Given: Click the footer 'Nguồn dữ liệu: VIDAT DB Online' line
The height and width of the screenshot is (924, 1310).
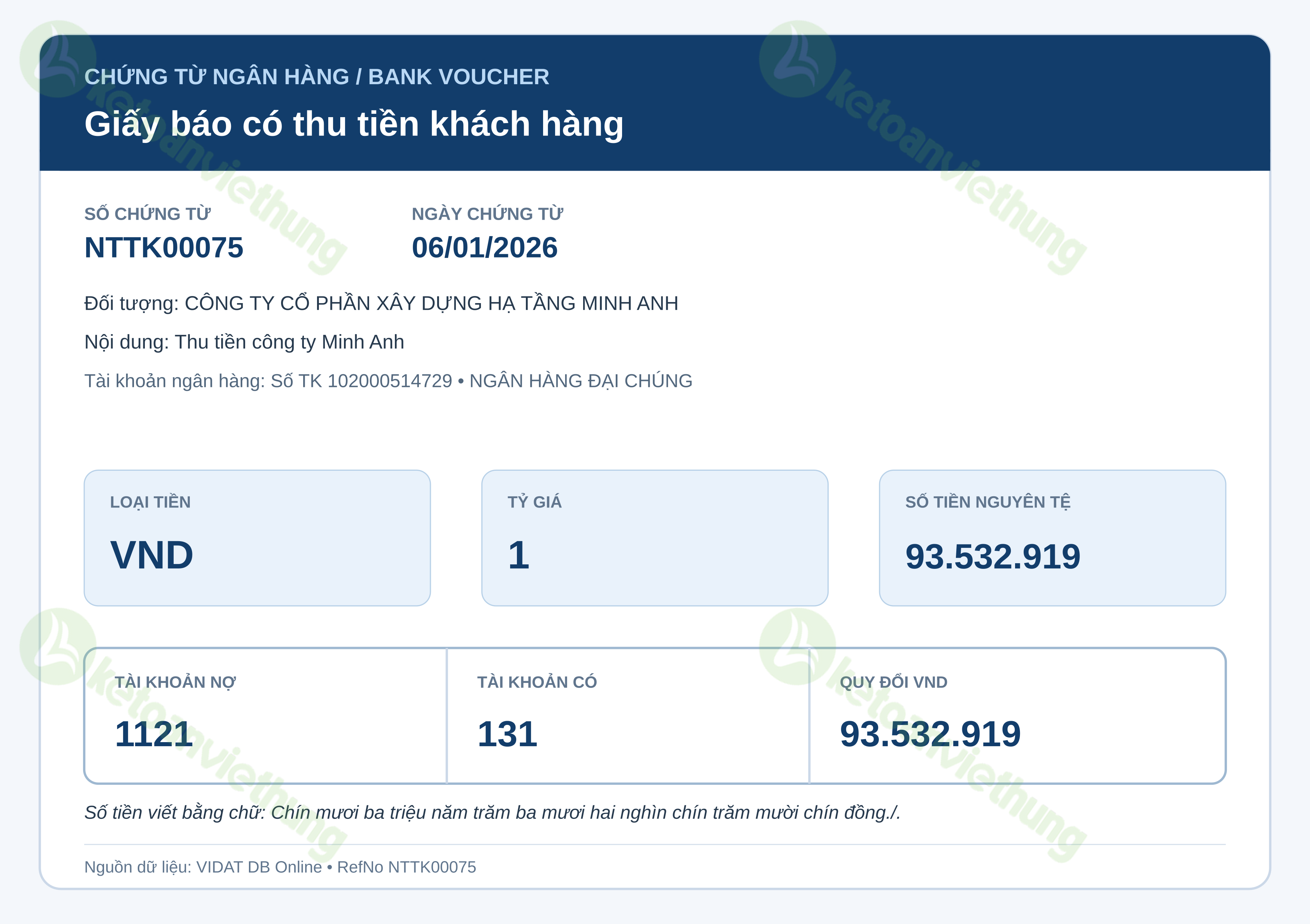Looking at the screenshot, I should pos(280,867).
